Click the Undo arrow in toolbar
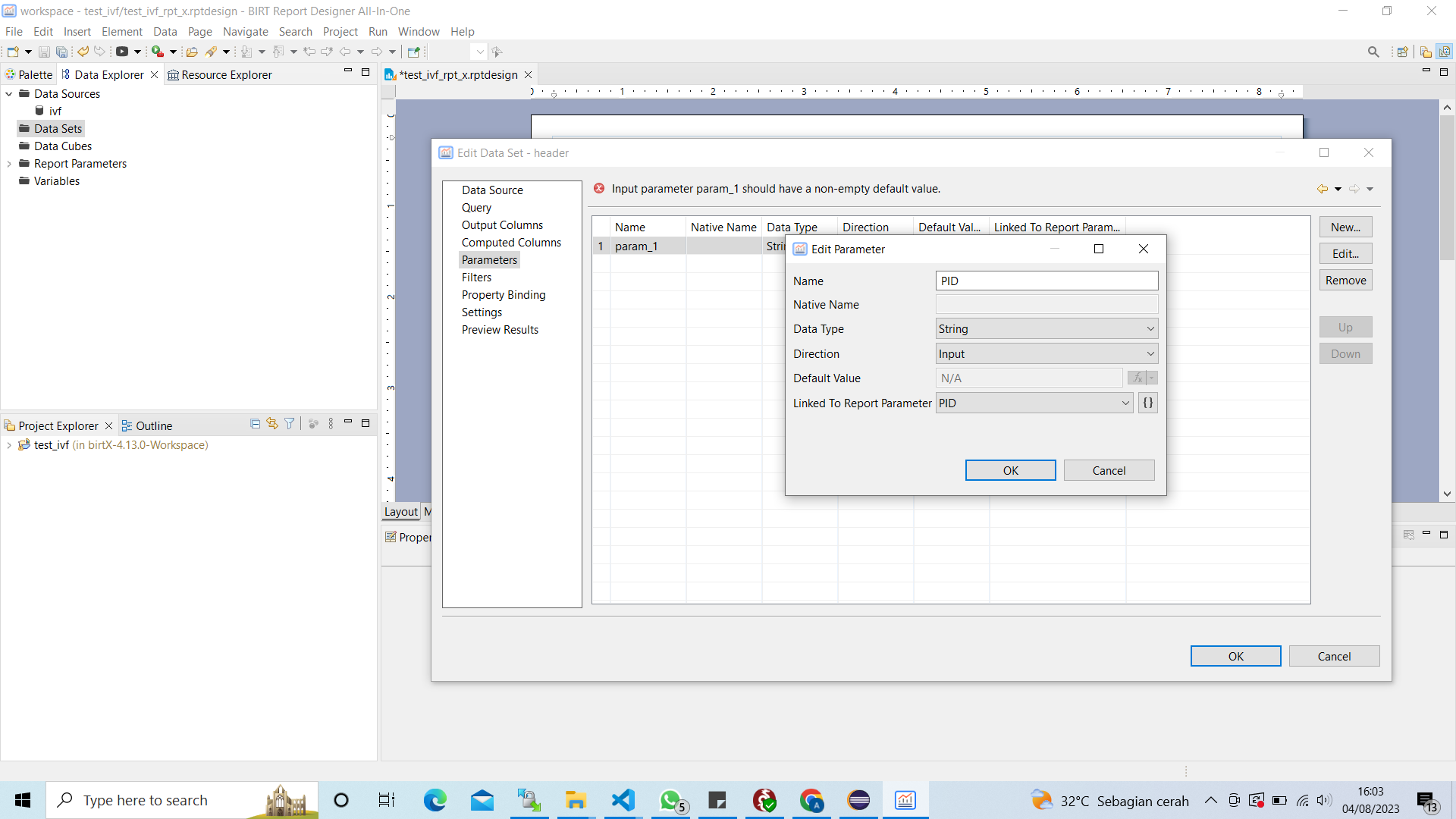Image resolution: width=1456 pixels, height=819 pixels. (83, 52)
